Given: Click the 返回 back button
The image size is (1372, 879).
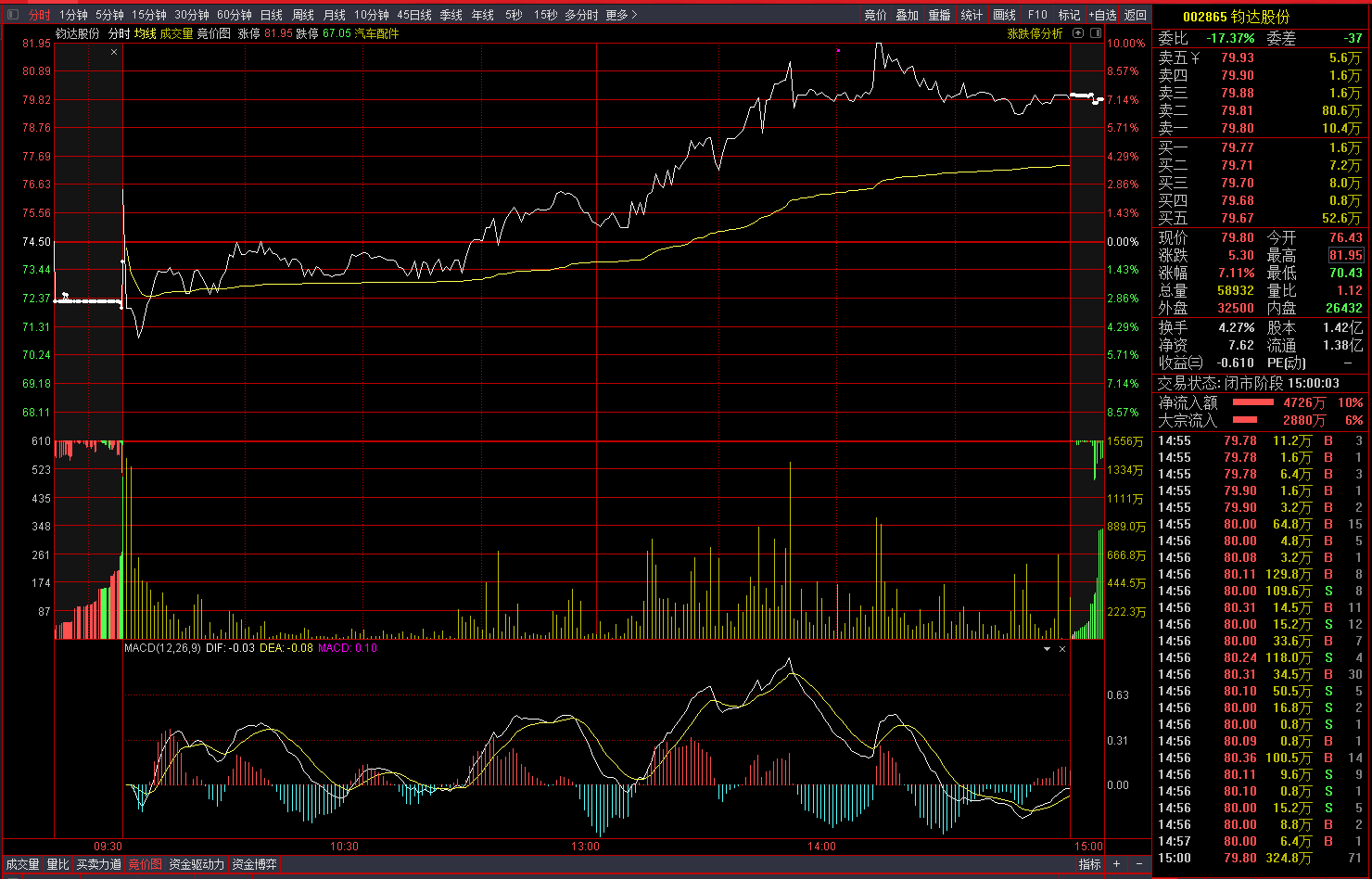Looking at the screenshot, I should click(x=1136, y=15).
